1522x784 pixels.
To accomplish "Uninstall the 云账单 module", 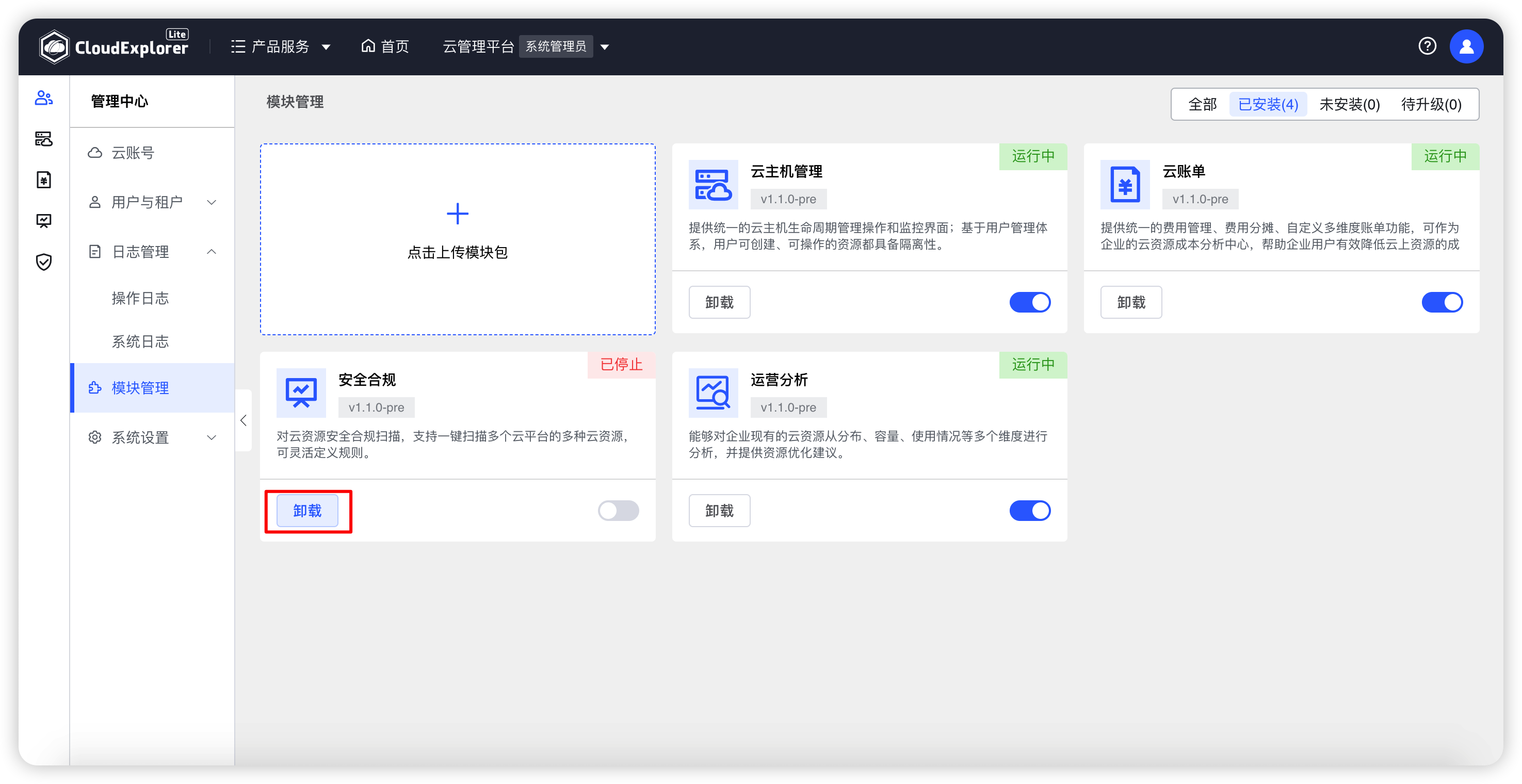I will [1131, 302].
